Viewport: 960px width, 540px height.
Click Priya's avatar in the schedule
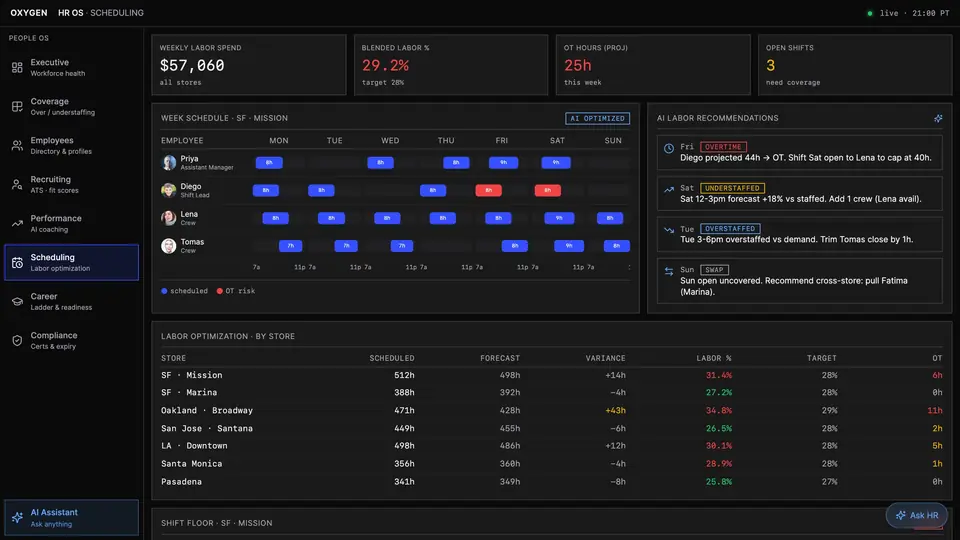pyautogui.click(x=168, y=163)
